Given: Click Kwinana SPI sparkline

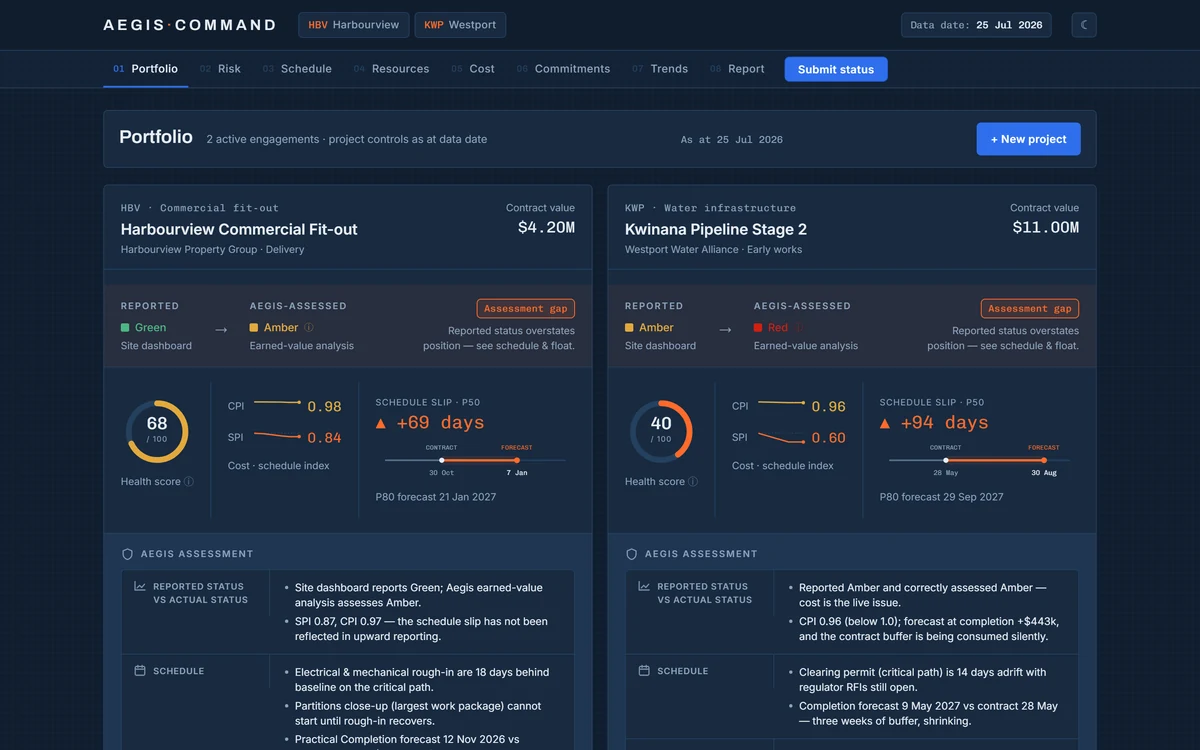Looking at the screenshot, I should point(781,437).
